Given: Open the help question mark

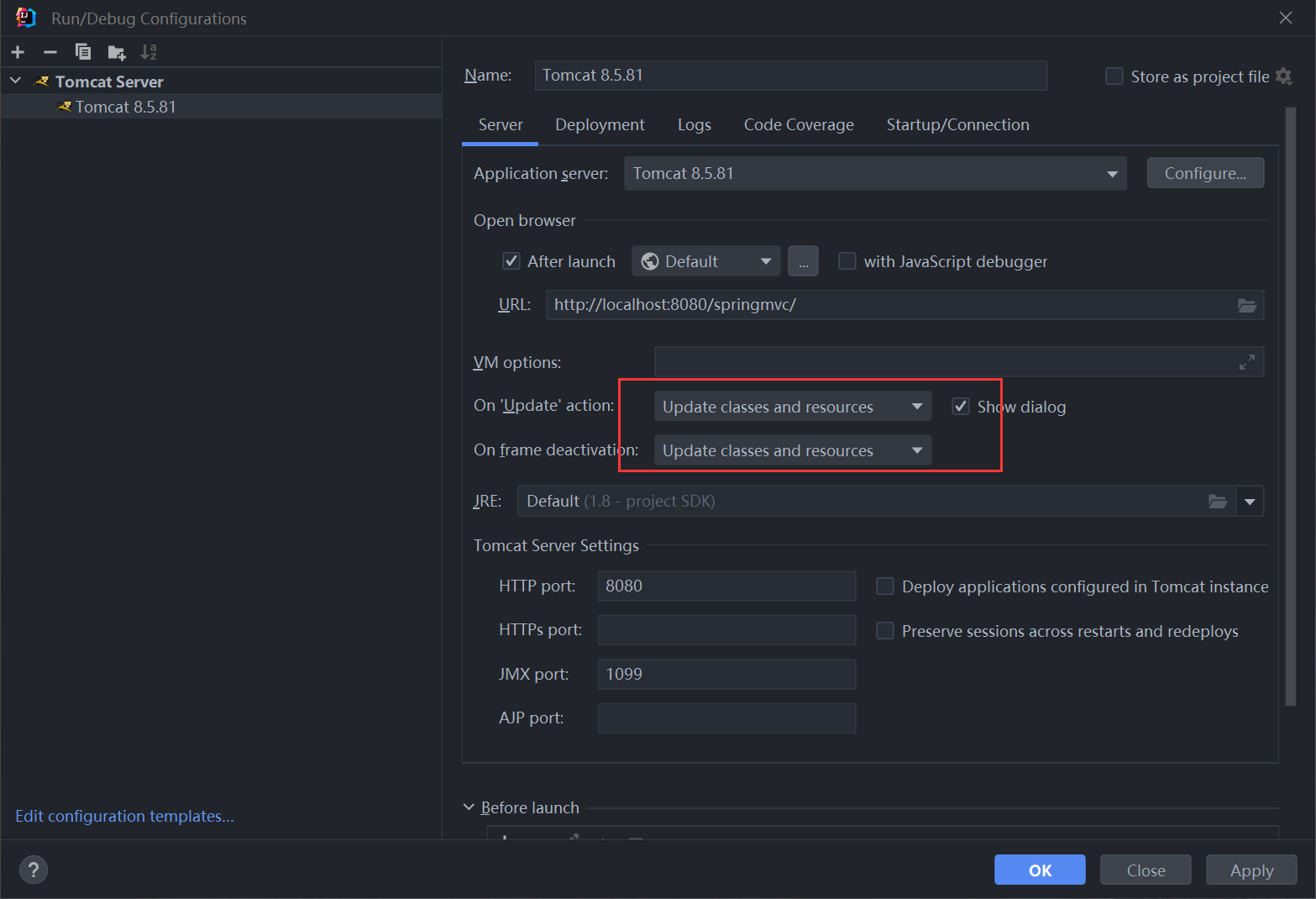Looking at the screenshot, I should pos(34,870).
